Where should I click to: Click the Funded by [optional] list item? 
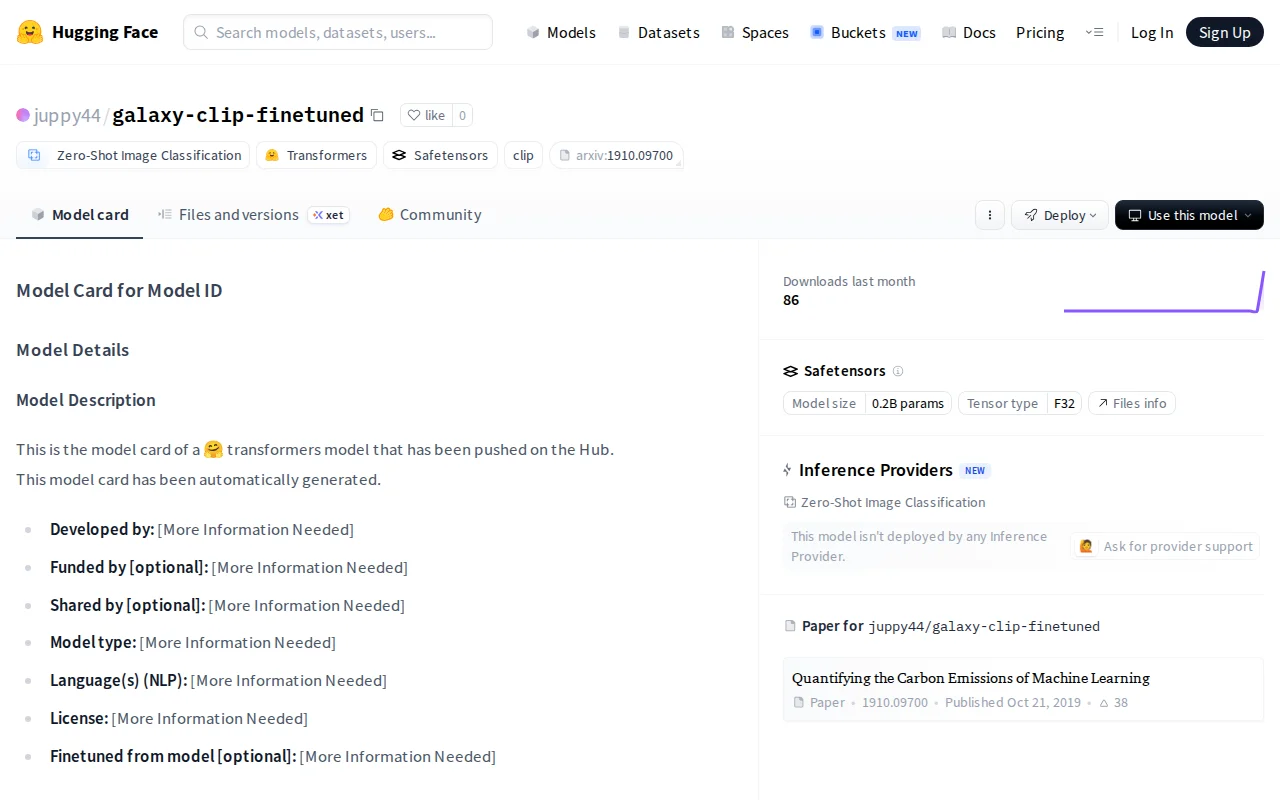point(229,567)
